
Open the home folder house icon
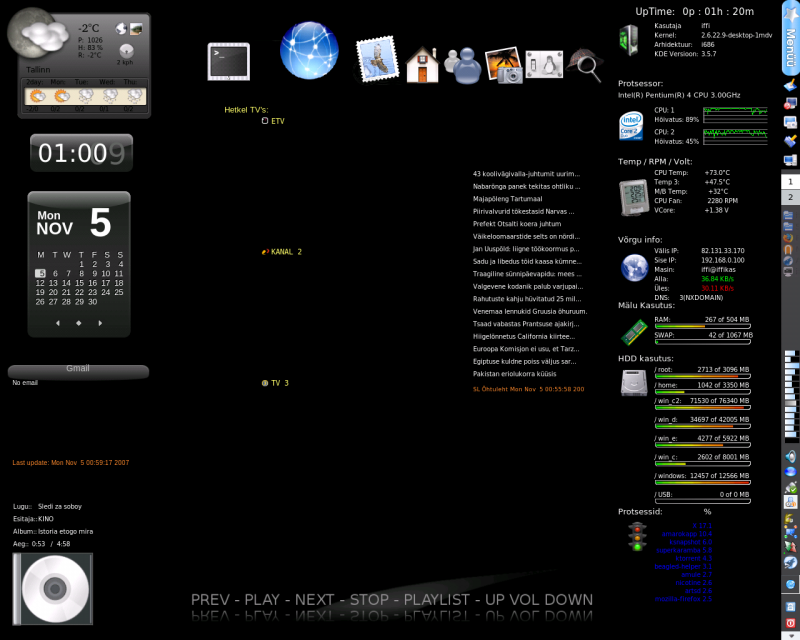(x=422, y=65)
